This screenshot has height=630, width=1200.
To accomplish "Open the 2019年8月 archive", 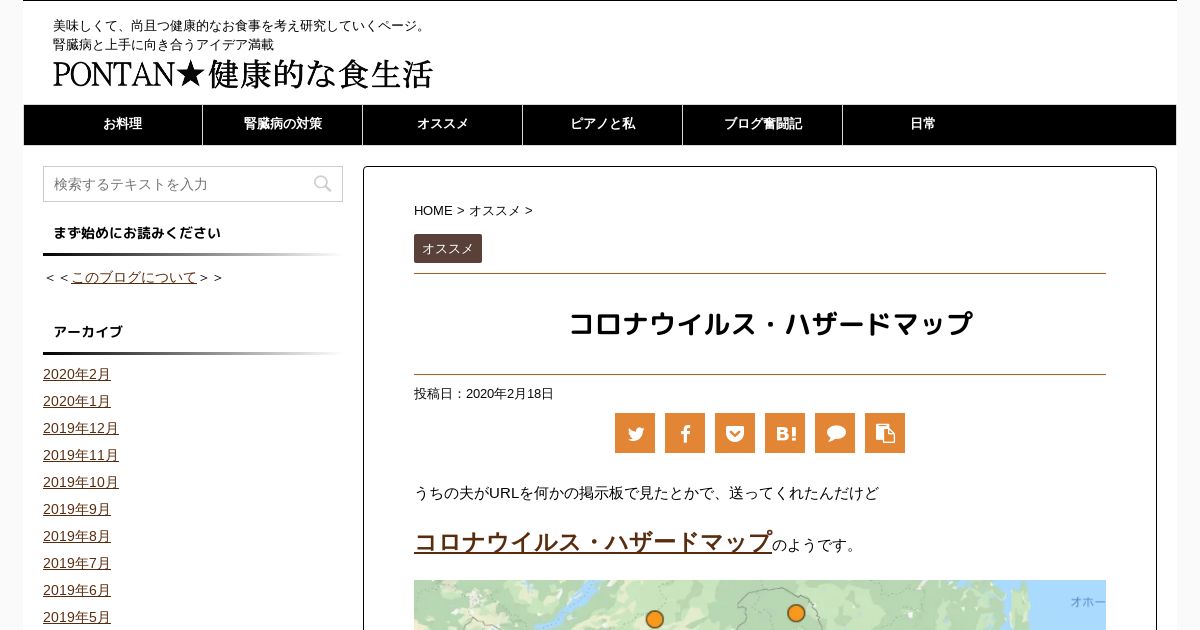I will [x=77, y=536].
